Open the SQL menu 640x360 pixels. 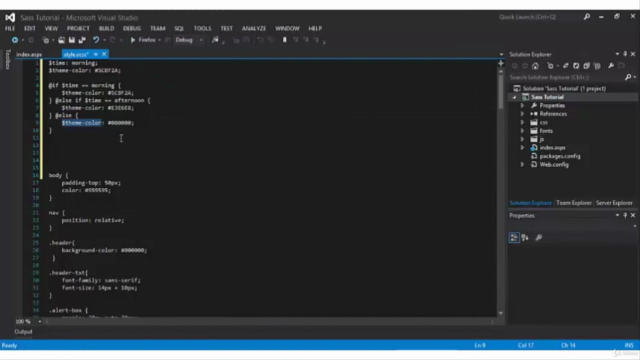(x=179, y=28)
